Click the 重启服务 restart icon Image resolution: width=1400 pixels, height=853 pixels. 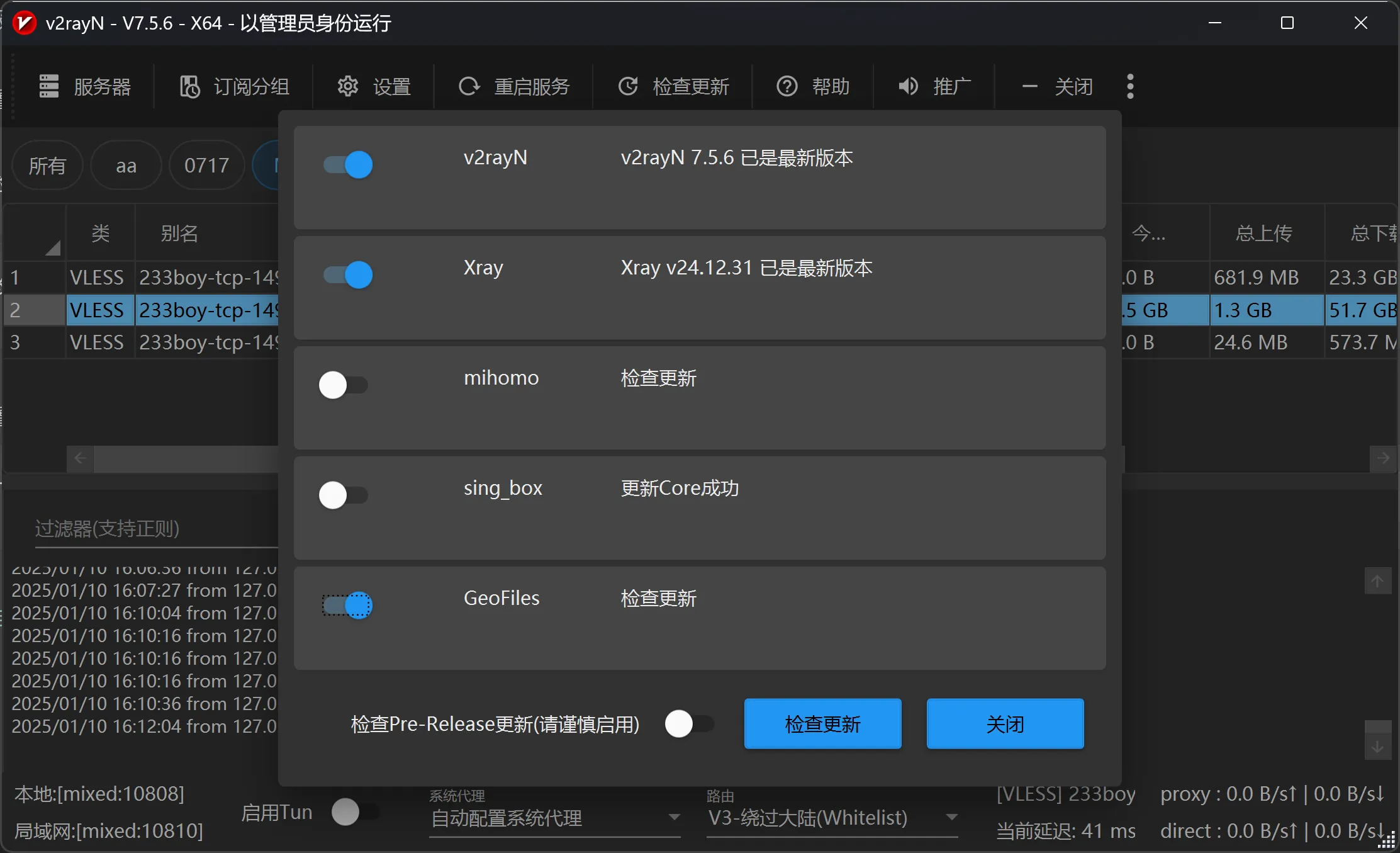coord(469,86)
